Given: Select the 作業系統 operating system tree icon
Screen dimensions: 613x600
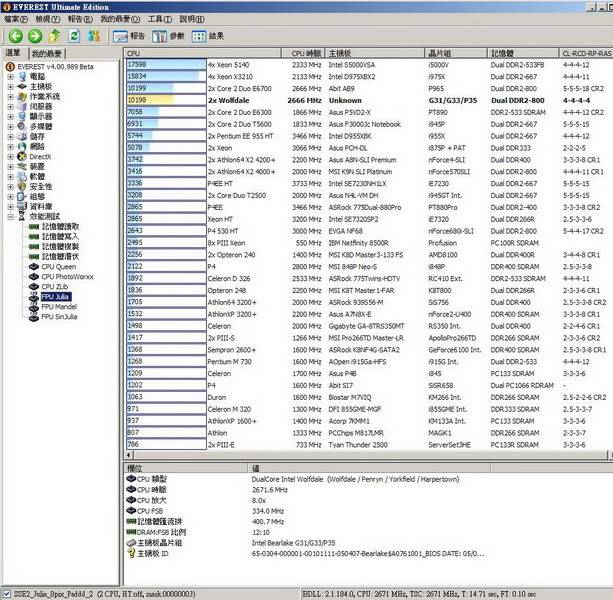Looking at the screenshot, I should click(x=23, y=97).
